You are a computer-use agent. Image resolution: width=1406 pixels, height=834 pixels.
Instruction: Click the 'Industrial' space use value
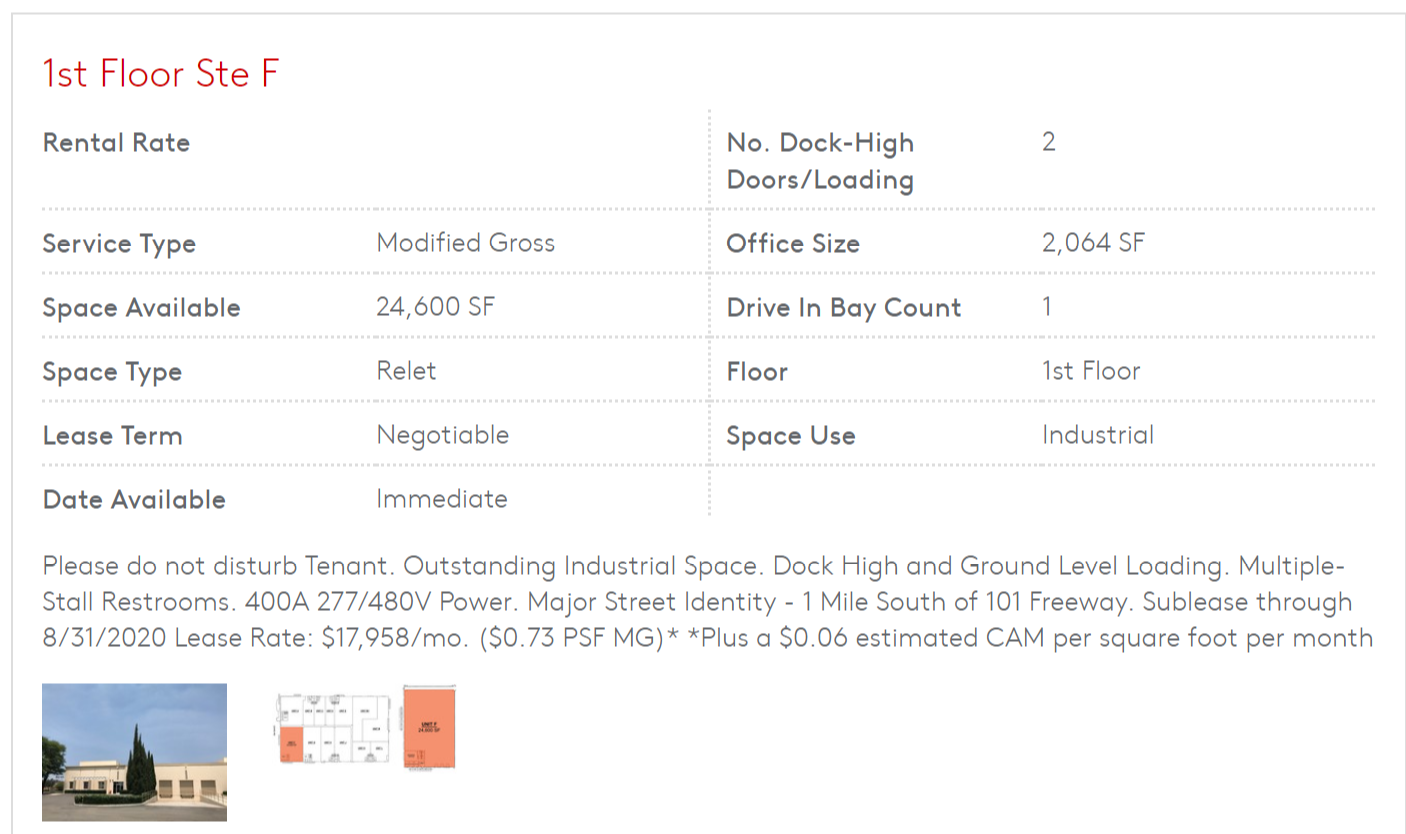click(1097, 435)
